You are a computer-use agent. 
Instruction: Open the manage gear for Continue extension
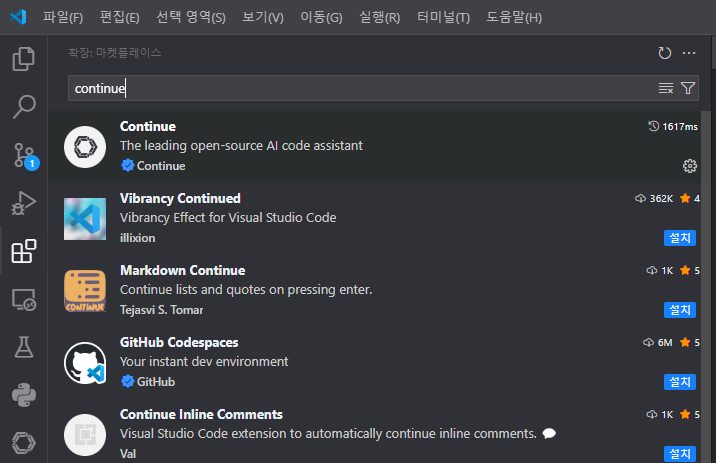tap(690, 166)
